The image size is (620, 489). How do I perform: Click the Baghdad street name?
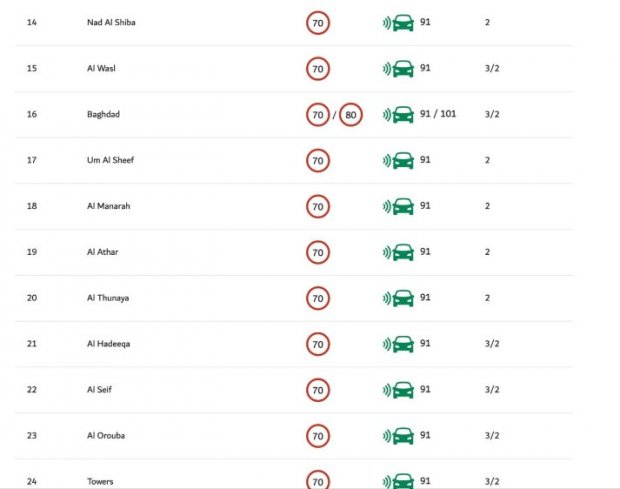click(103, 114)
